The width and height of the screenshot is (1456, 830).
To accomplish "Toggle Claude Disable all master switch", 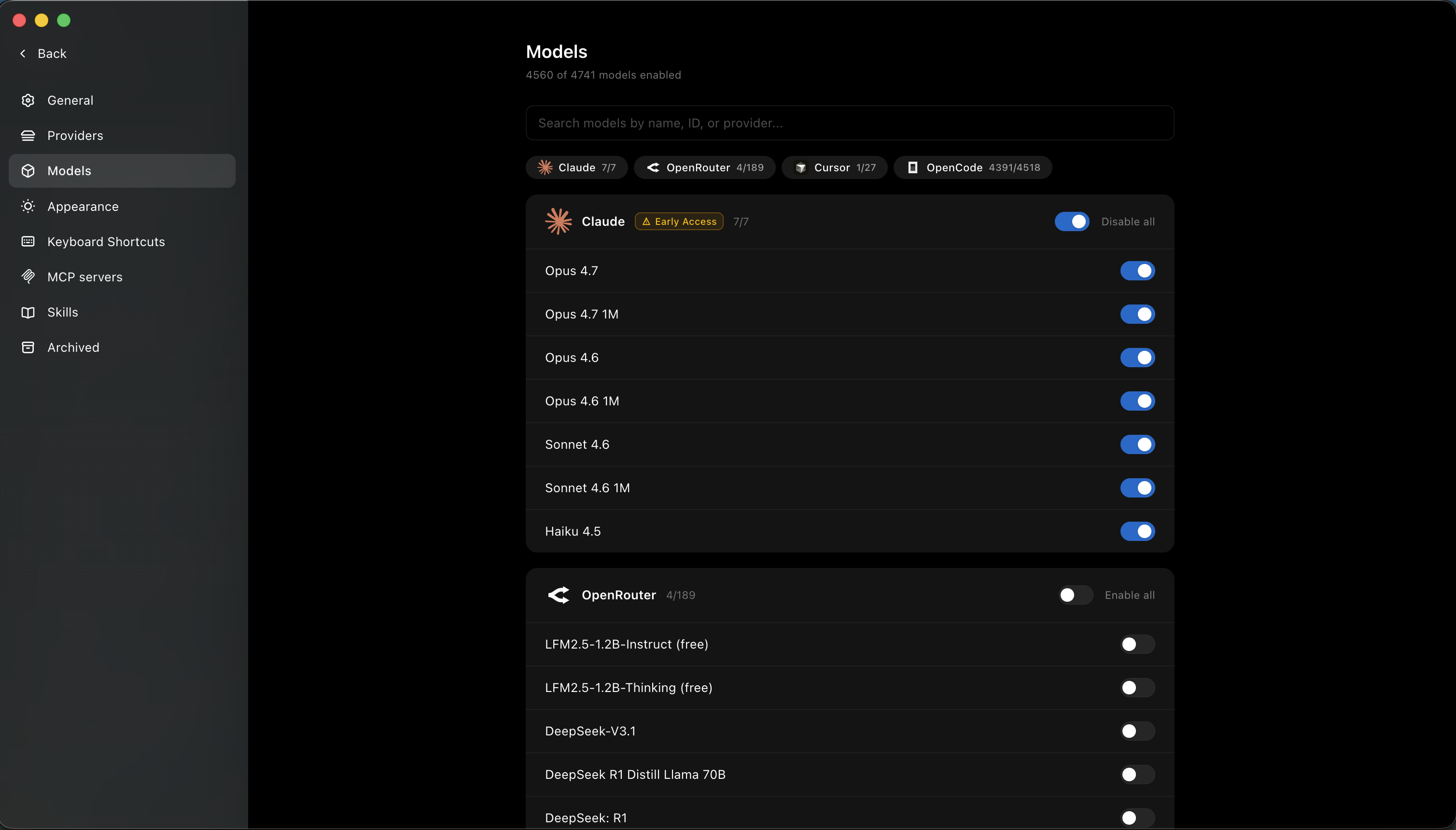I will (1072, 222).
